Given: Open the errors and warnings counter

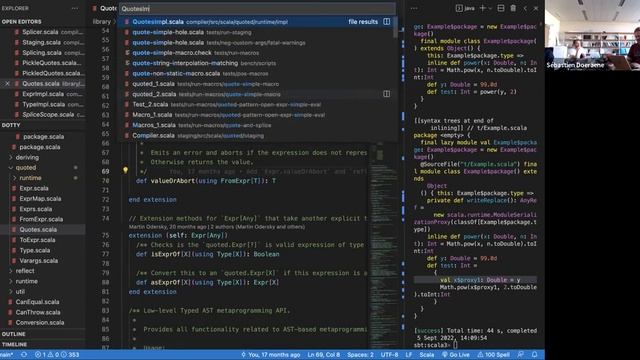Looking at the screenshot, I should click(57, 355).
